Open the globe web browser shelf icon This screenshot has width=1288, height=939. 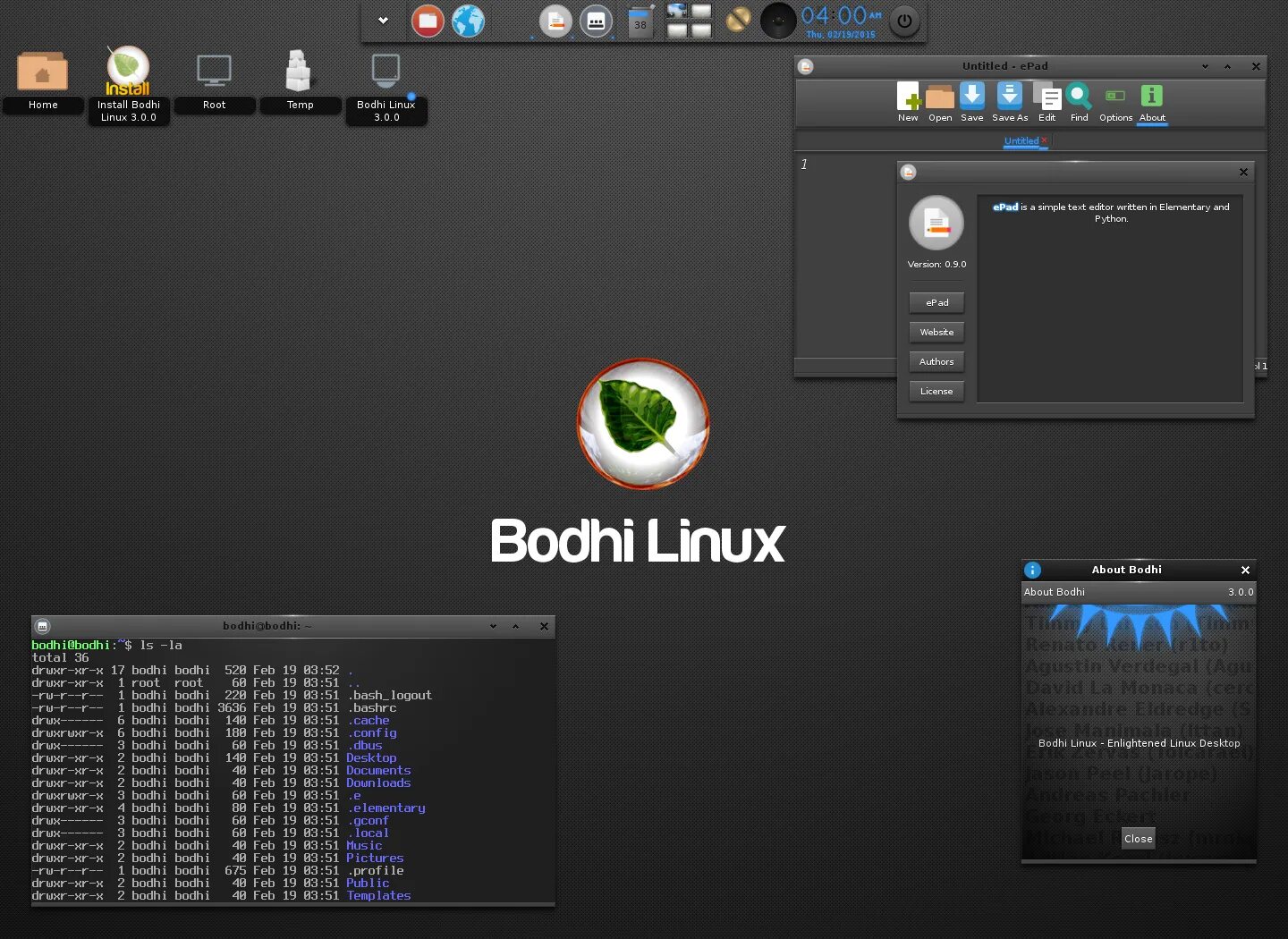468,21
